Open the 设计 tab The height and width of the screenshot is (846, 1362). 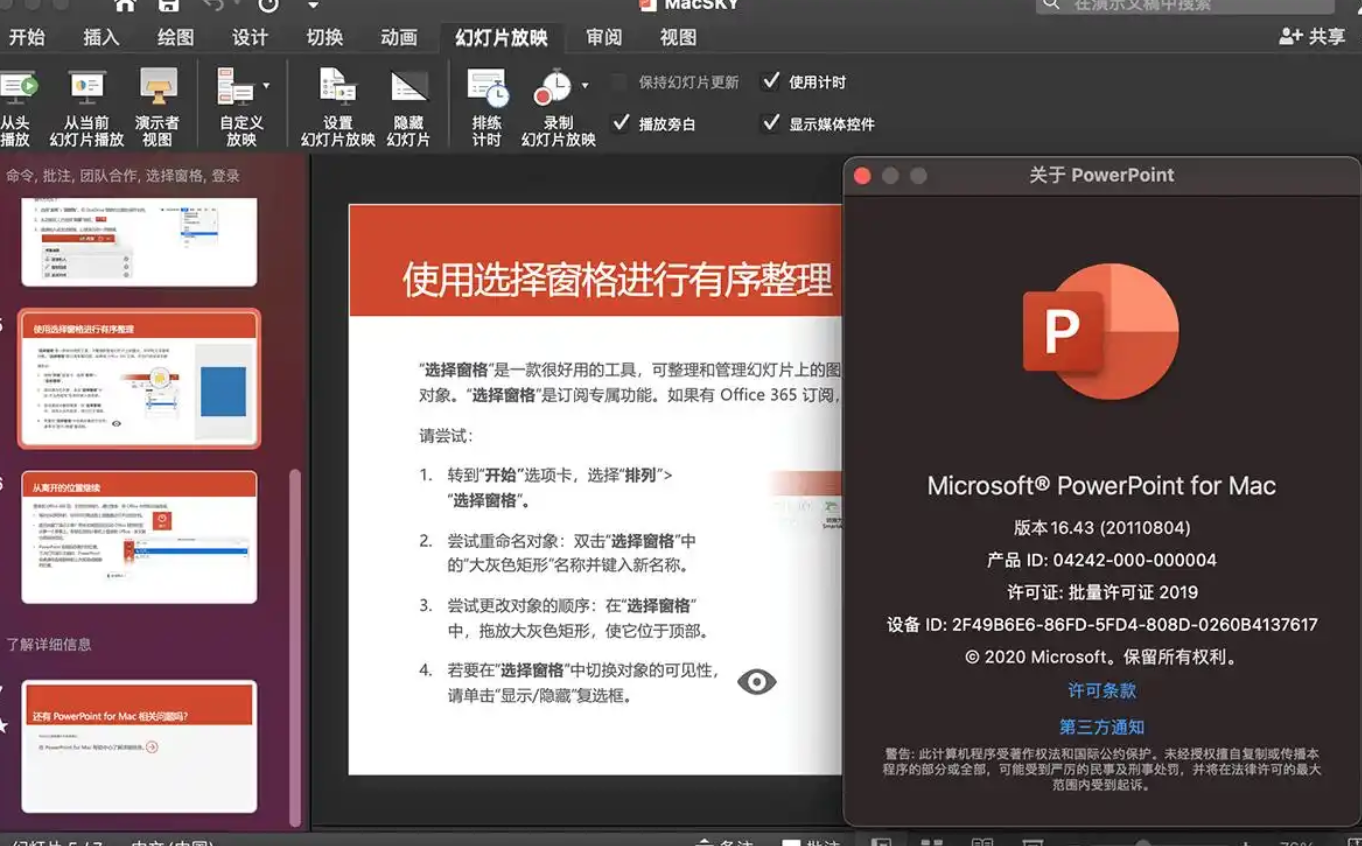pos(250,37)
